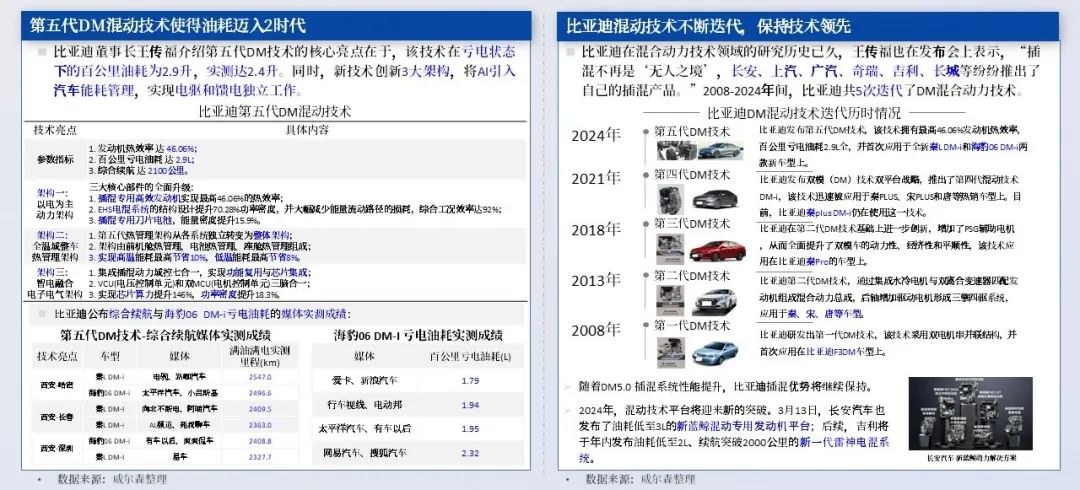Image resolution: width=1080 pixels, height=490 pixels.
Task: Click '数据来源: 威尔森整理' under the right slide
Action: (640, 478)
